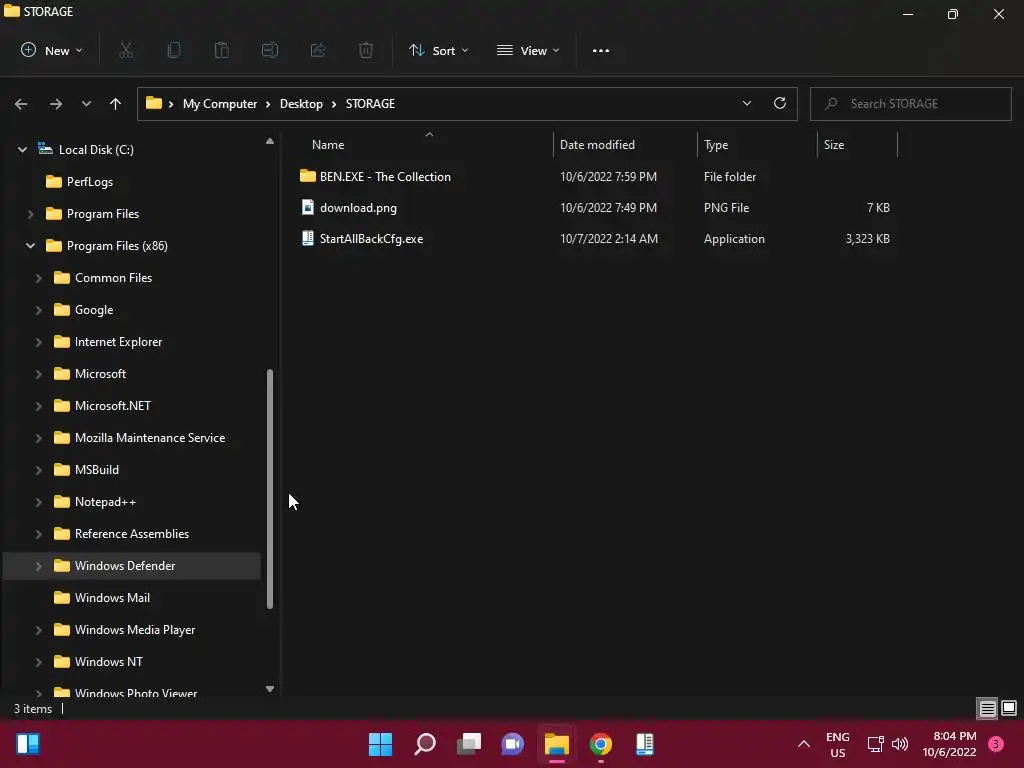Select Internet Explorer folder in tree
1024x768 pixels.
(x=108, y=342)
